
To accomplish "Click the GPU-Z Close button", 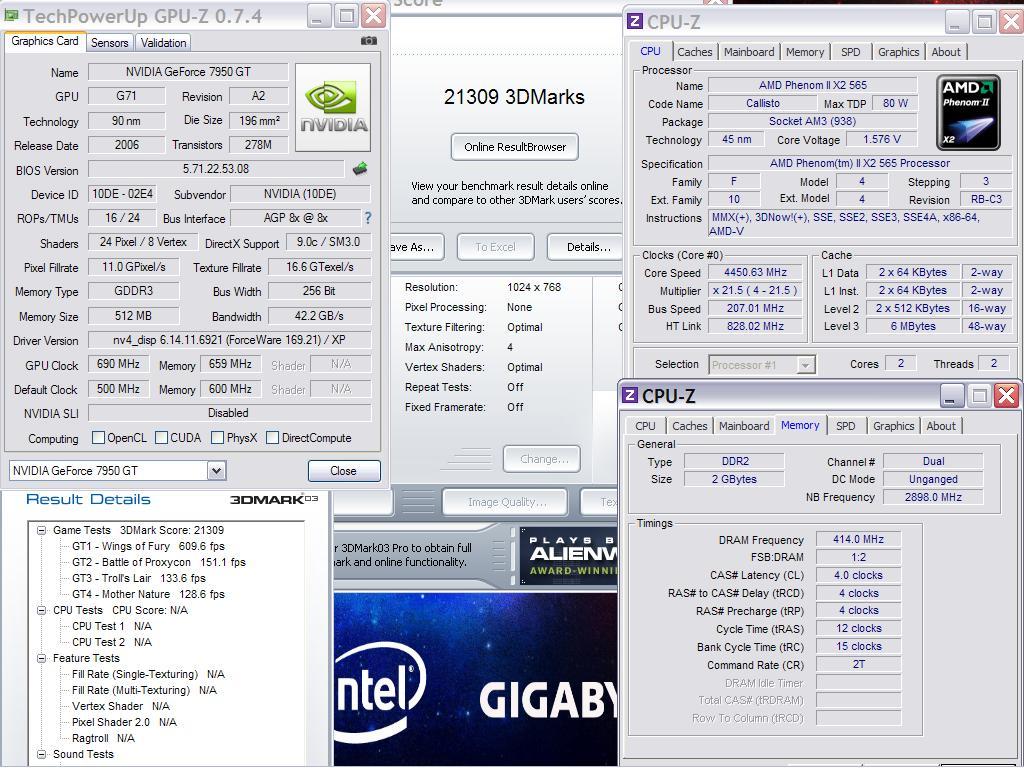I will (x=344, y=471).
